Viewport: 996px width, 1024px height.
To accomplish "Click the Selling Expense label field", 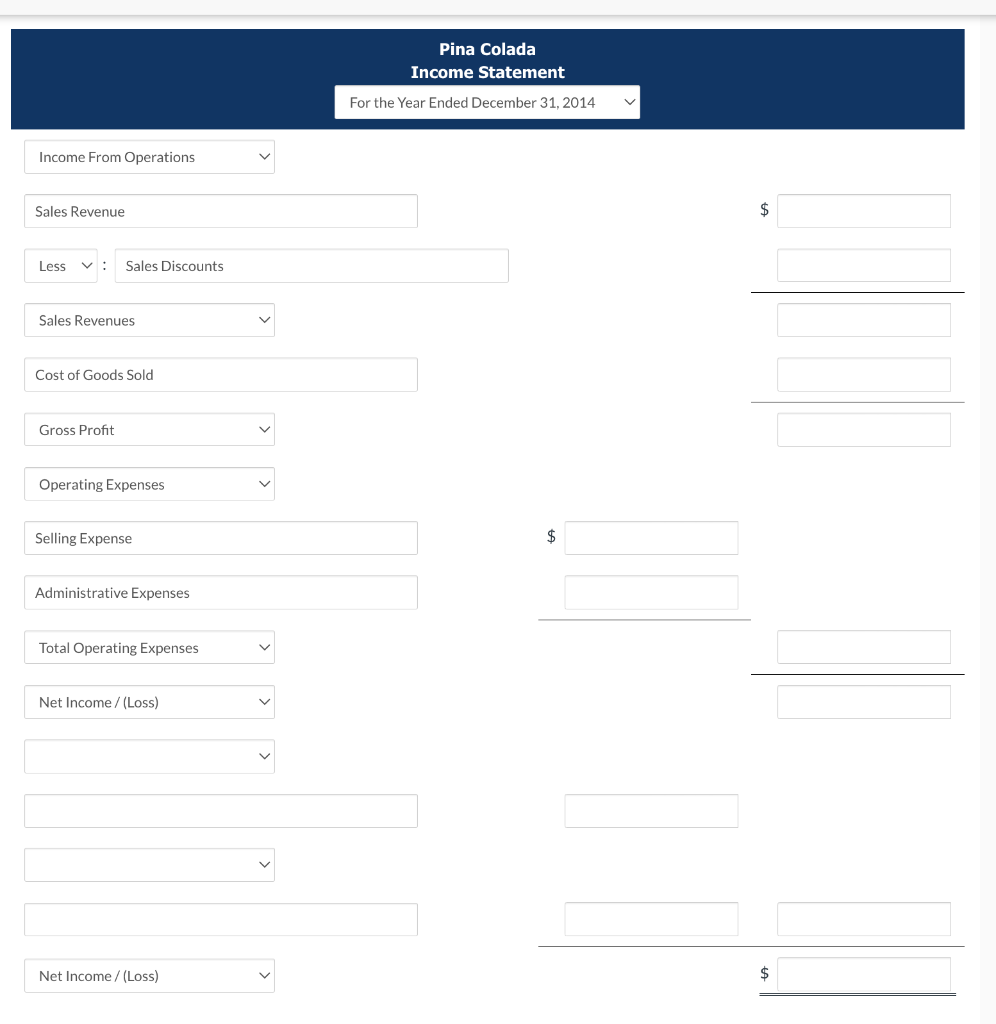I will point(220,537).
